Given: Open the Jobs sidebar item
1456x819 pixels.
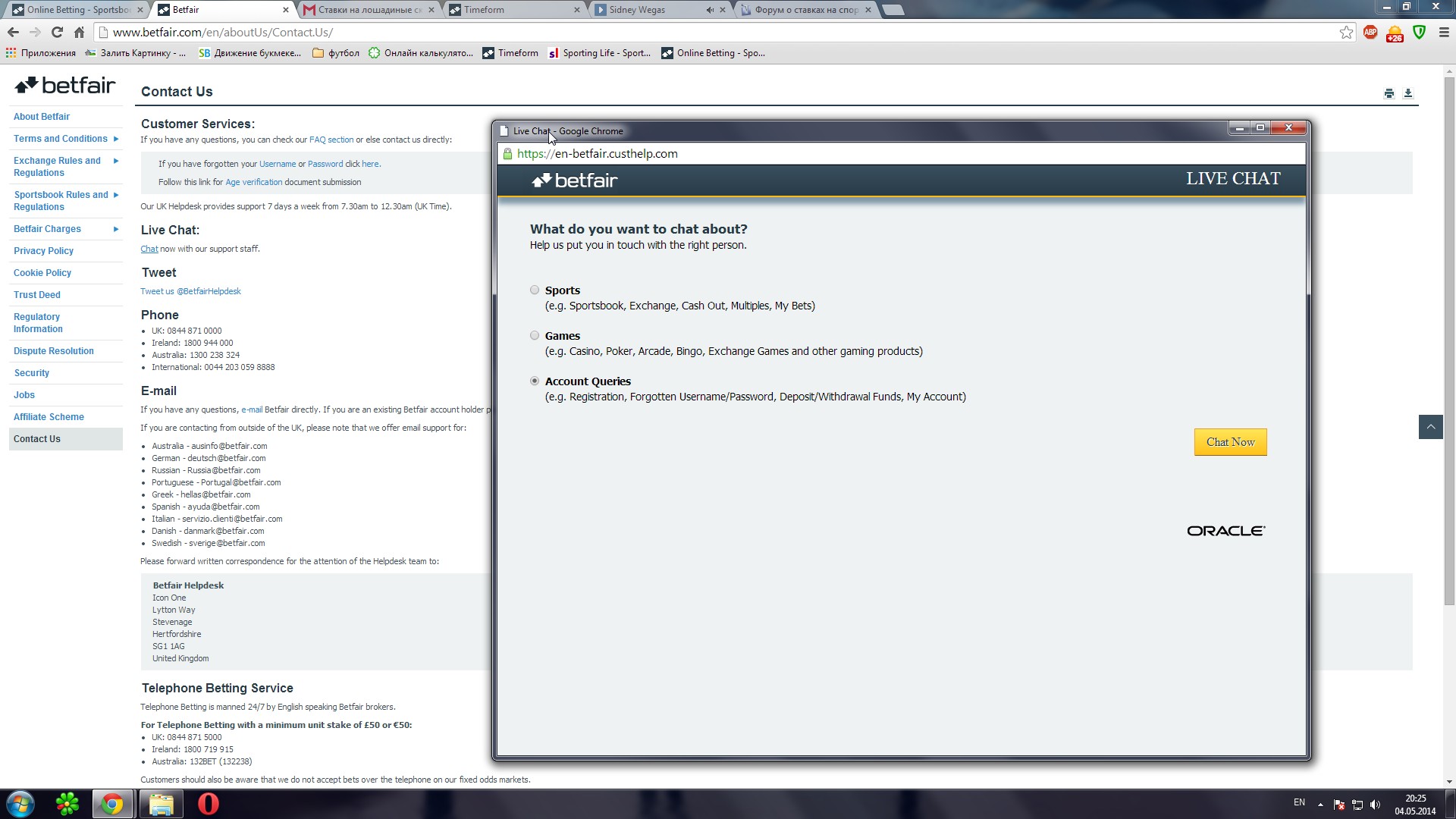Looking at the screenshot, I should tap(24, 395).
